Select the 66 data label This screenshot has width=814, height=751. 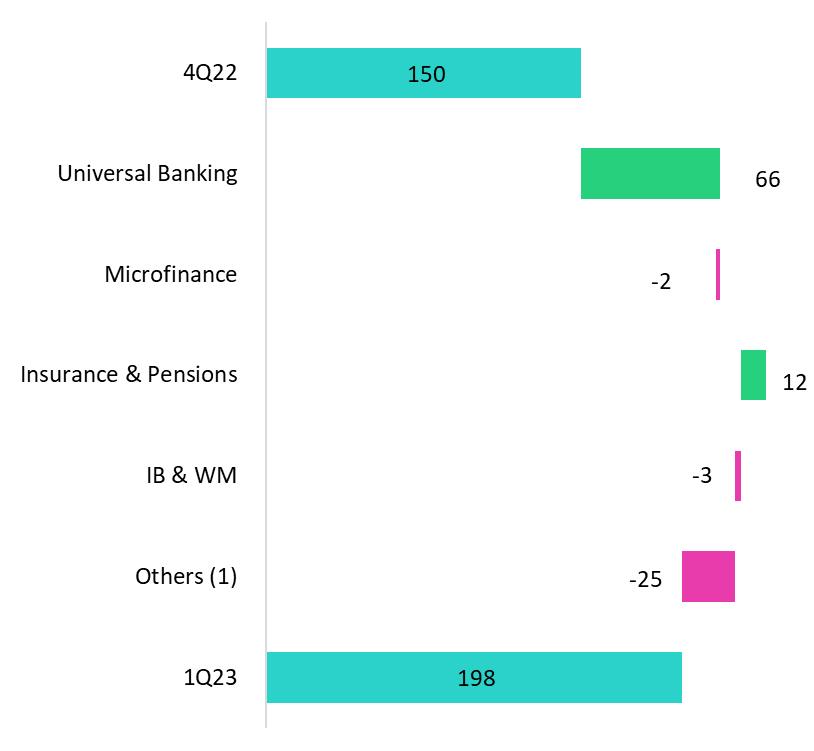coord(767,180)
